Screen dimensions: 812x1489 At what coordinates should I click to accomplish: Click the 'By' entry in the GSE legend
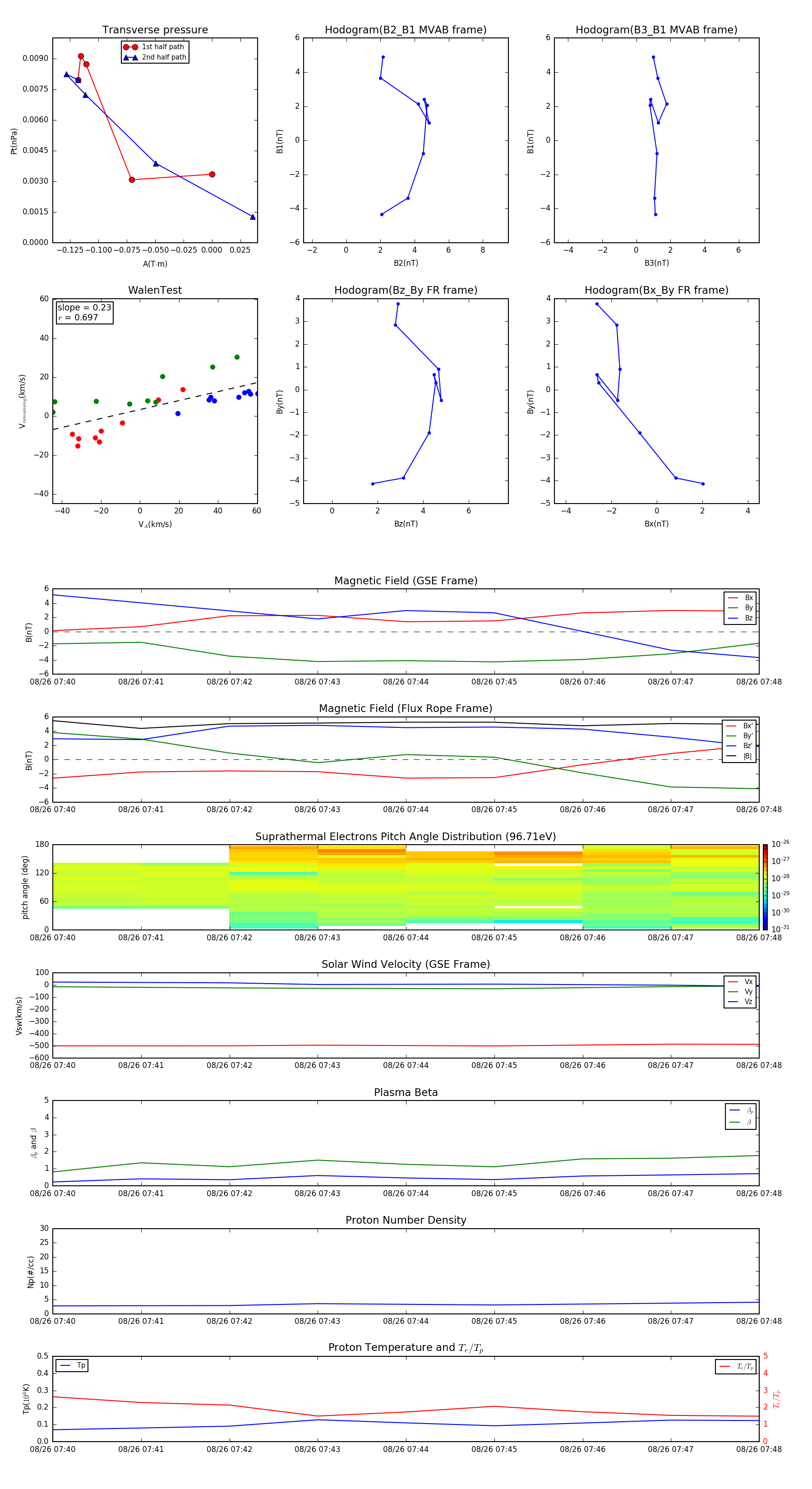coord(740,607)
